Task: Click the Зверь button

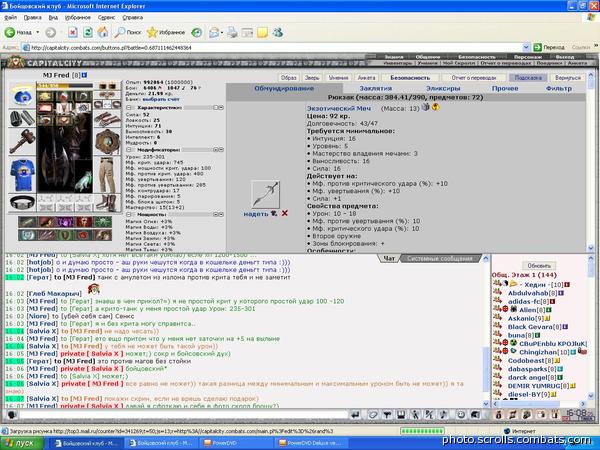Action: click(x=312, y=78)
